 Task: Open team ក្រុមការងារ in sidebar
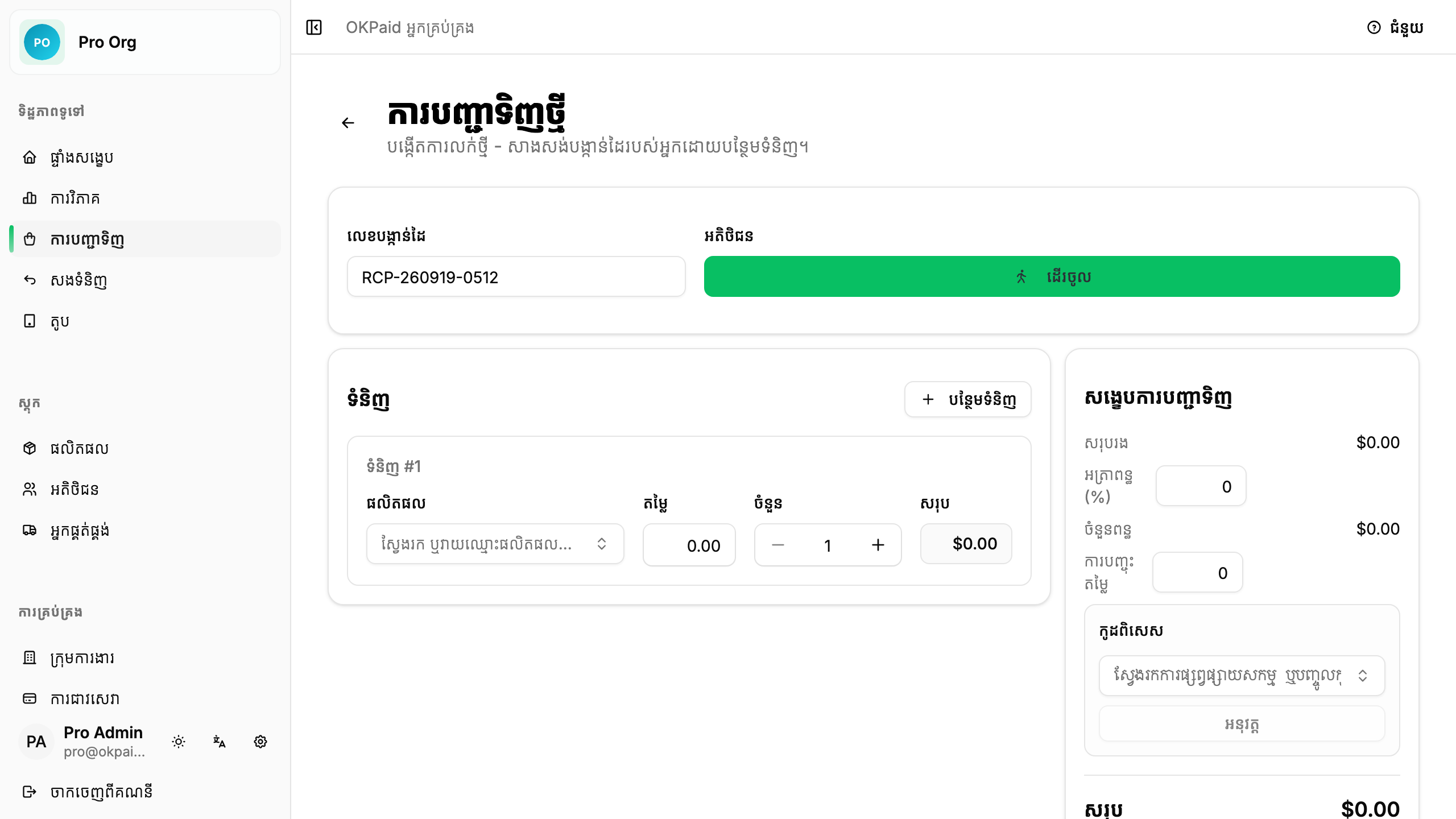(145, 657)
